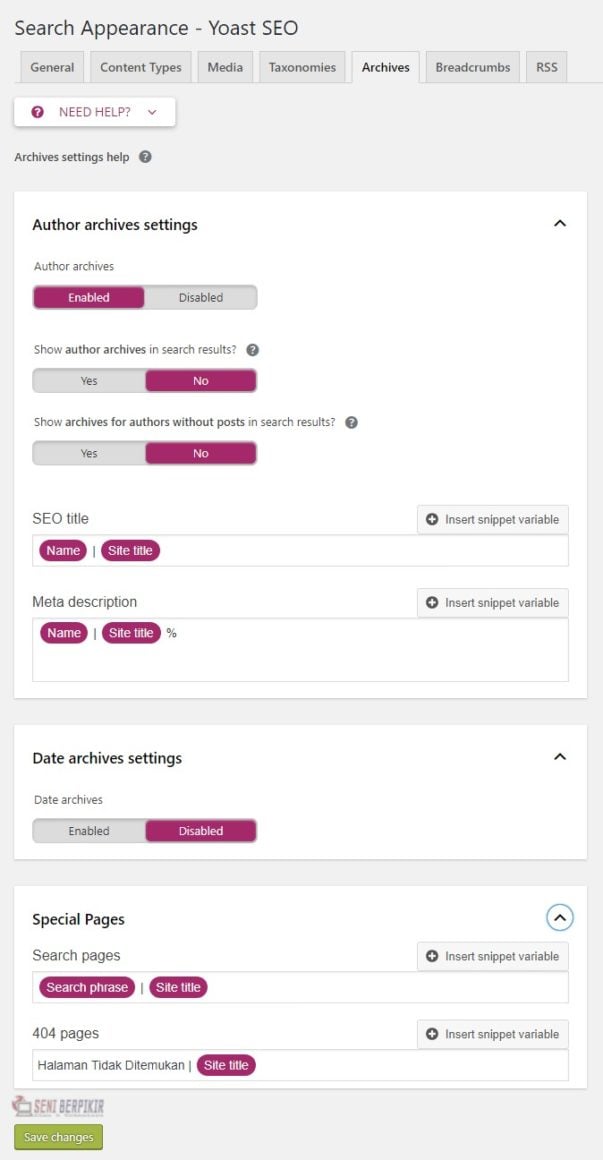Viewport: 603px width, 1160px height.
Task: Choose Yes for showing author archives in search
Action: [89, 381]
